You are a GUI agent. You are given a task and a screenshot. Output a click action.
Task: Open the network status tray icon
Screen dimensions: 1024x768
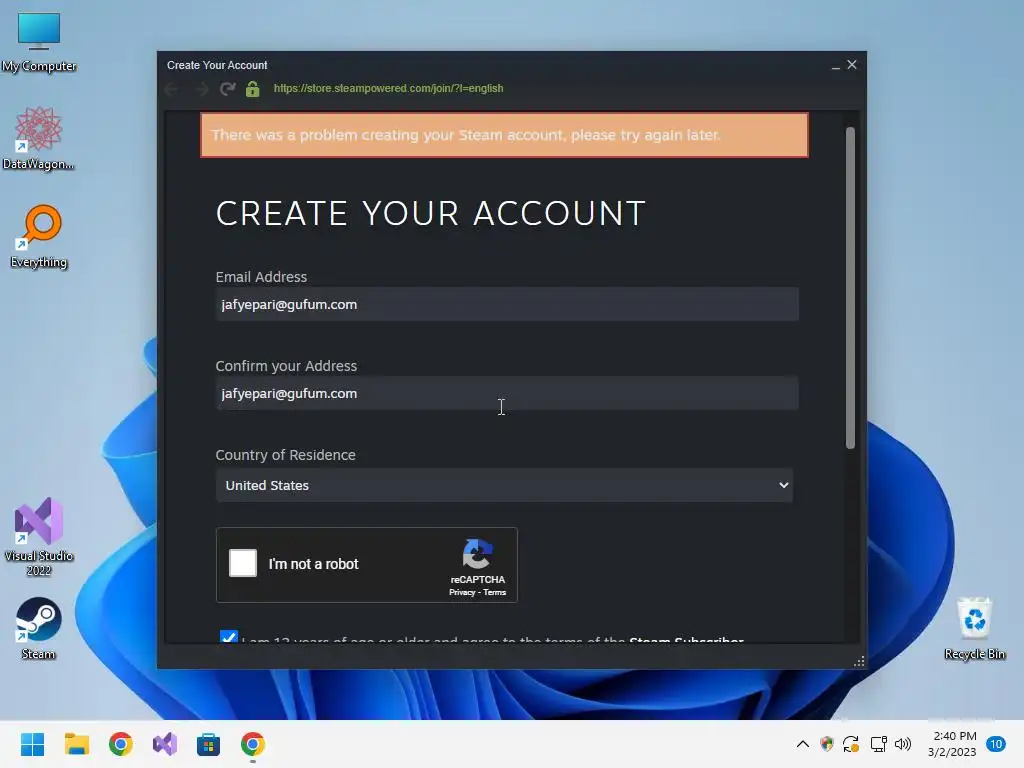point(878,744)
